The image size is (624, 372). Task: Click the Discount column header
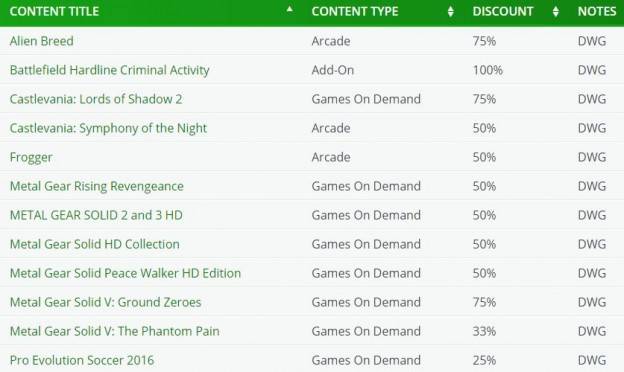pos(503,11)
